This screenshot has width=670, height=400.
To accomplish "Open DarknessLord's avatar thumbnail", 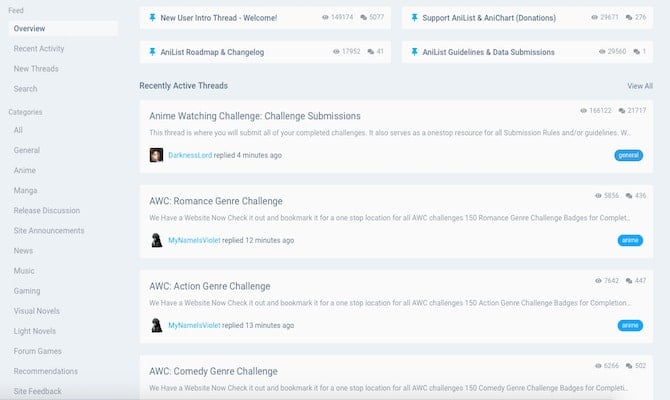I will [156, 155].
